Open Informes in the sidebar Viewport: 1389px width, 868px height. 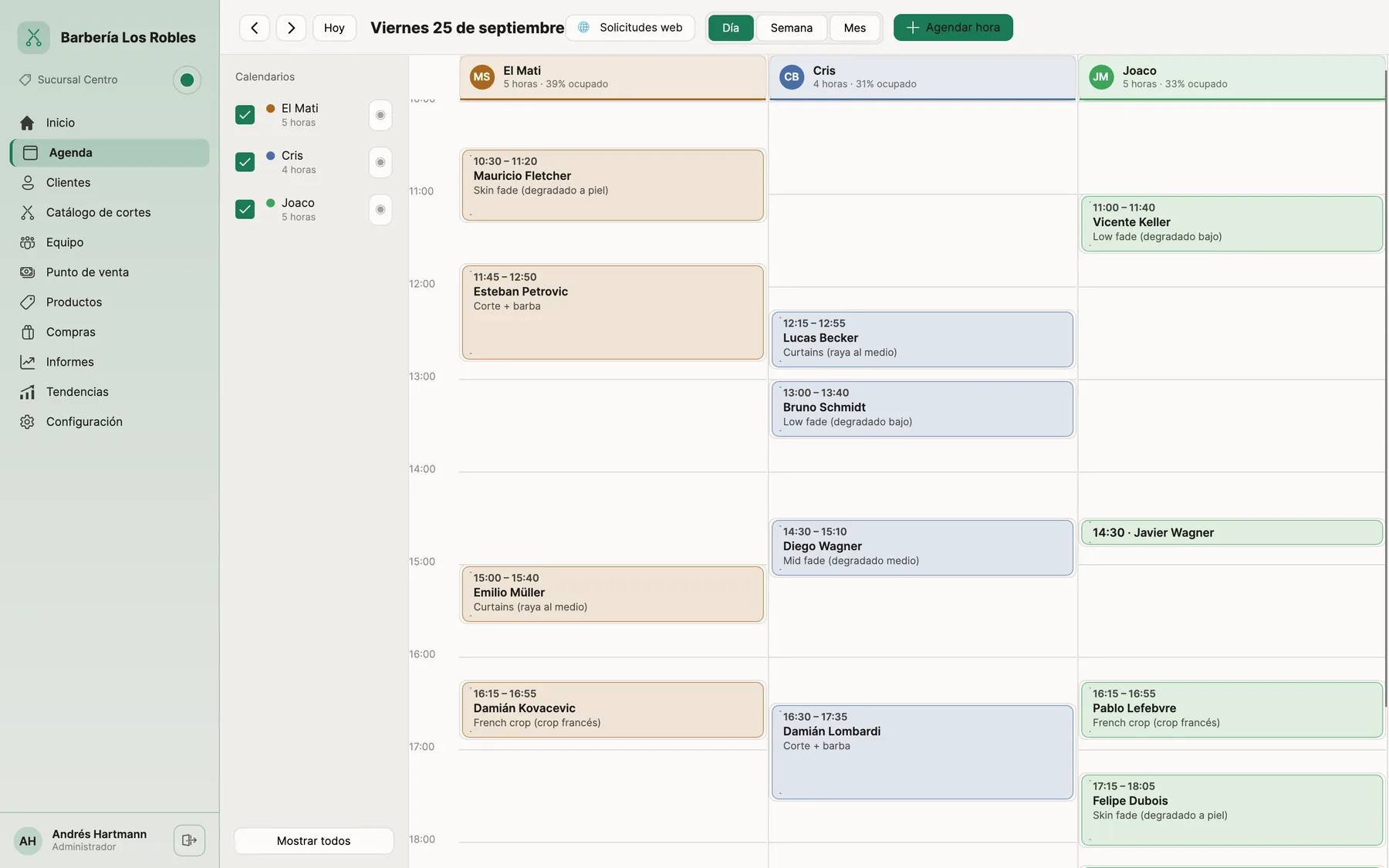click(110, 362)
